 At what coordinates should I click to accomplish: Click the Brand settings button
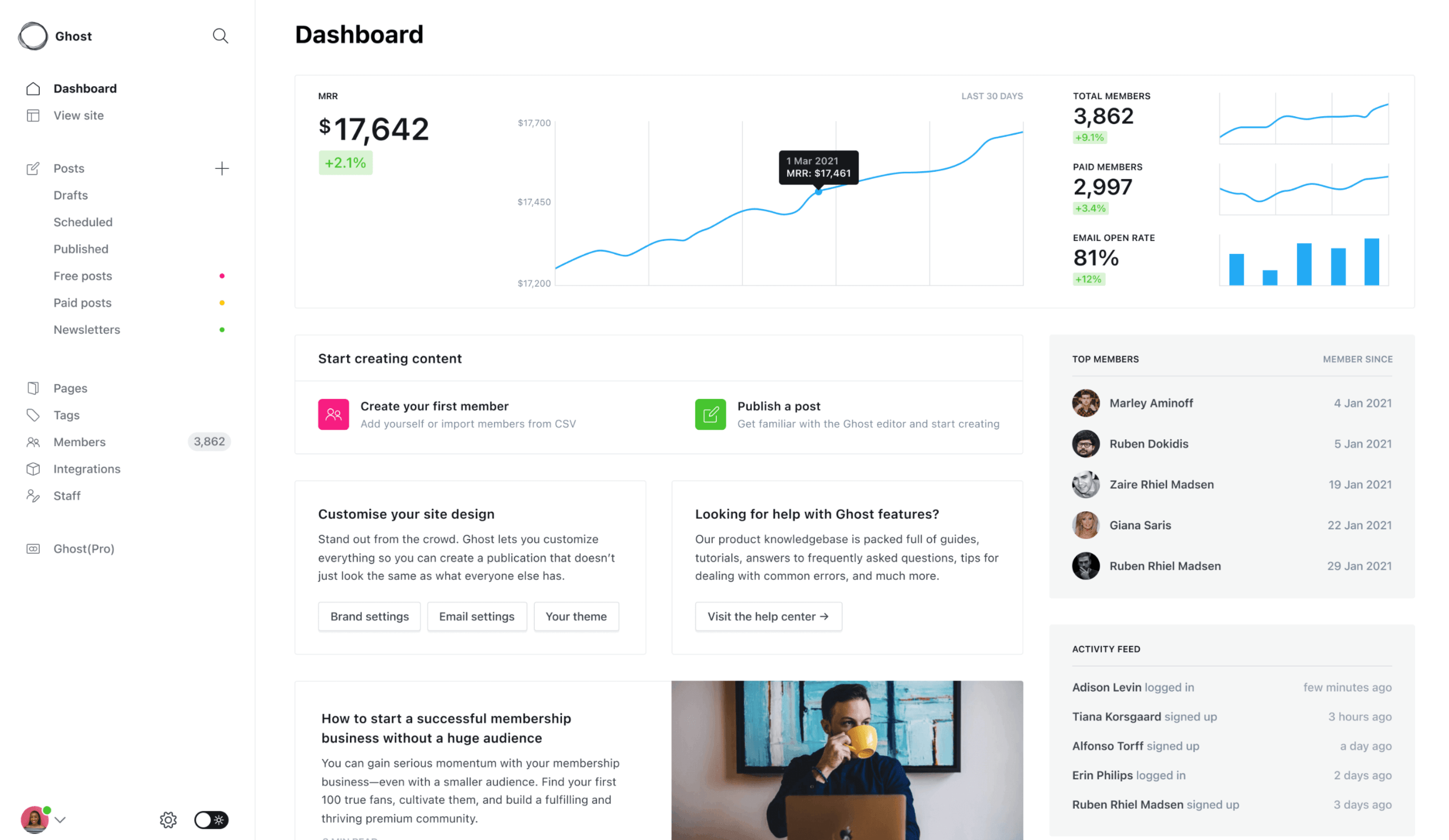coord(370,616)
